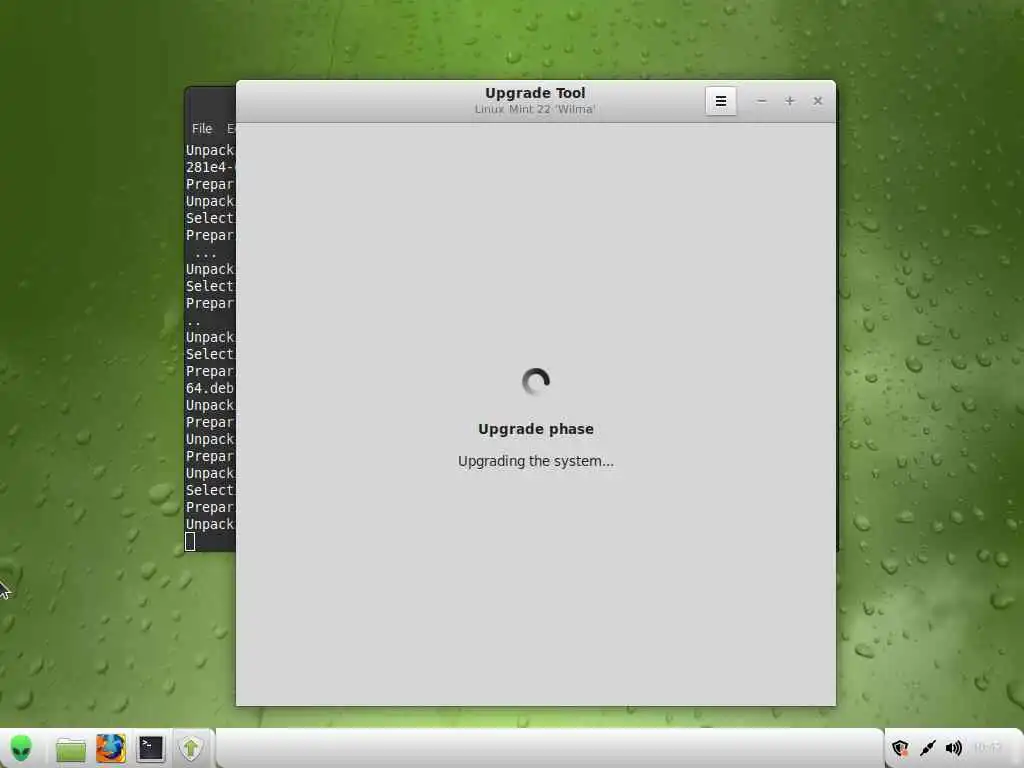Open the network tray icon
This screenshot has height=768, width=1024.
click(x=927, y=748)
